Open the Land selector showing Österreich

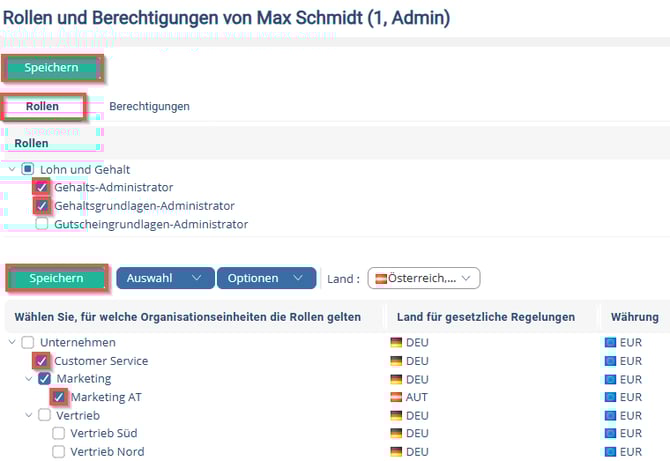point(425,278)
